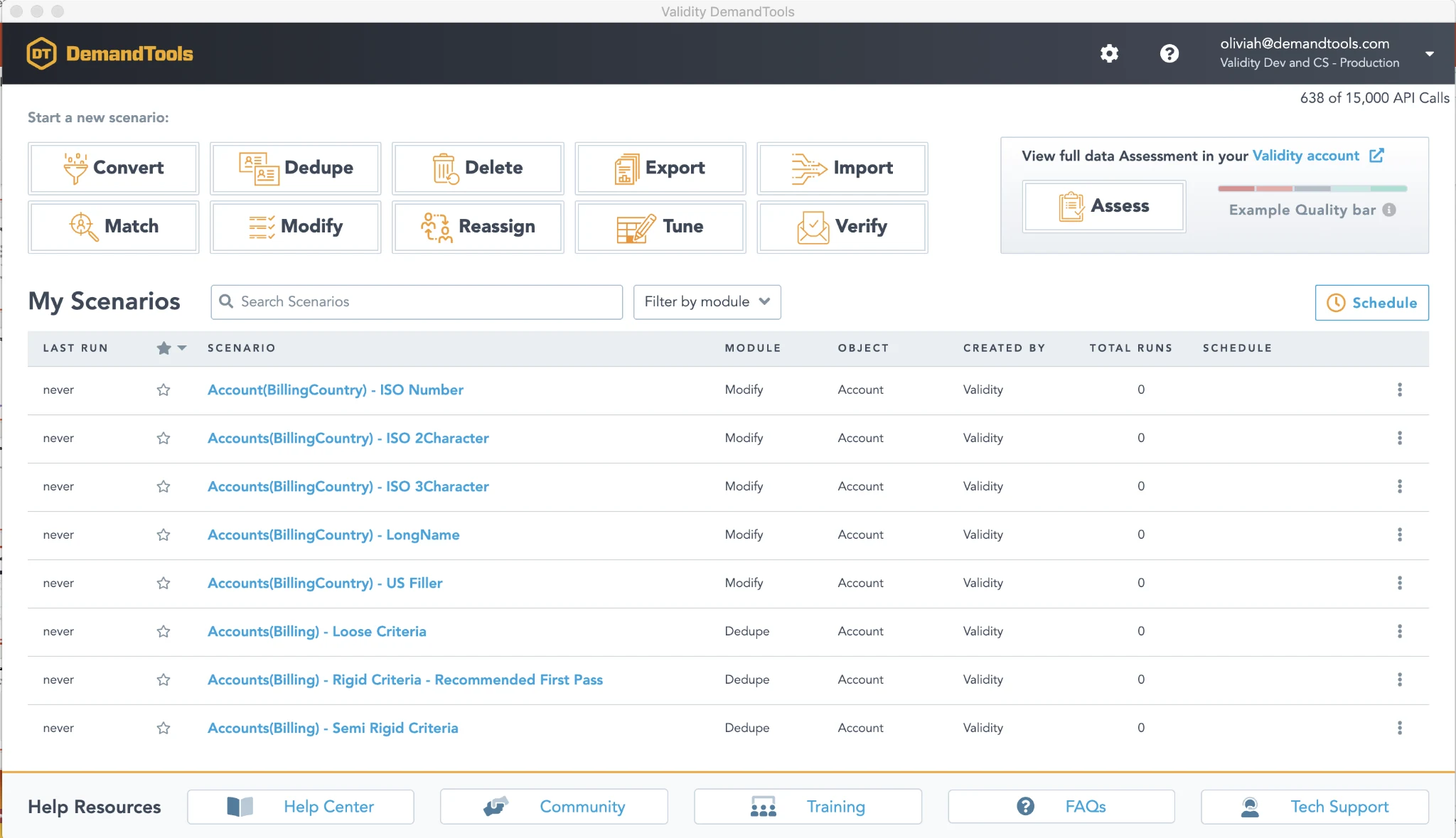
Task: Sort by the Module column header
Action: [753, 348]
